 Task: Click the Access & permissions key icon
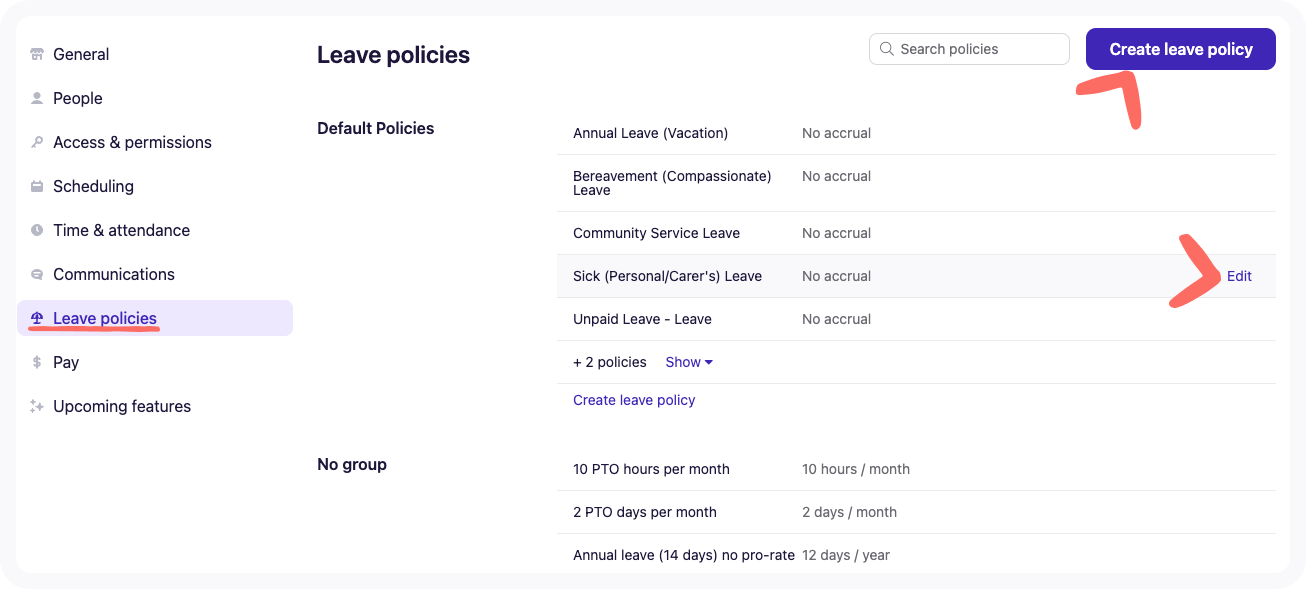click(x=37, y=142)
